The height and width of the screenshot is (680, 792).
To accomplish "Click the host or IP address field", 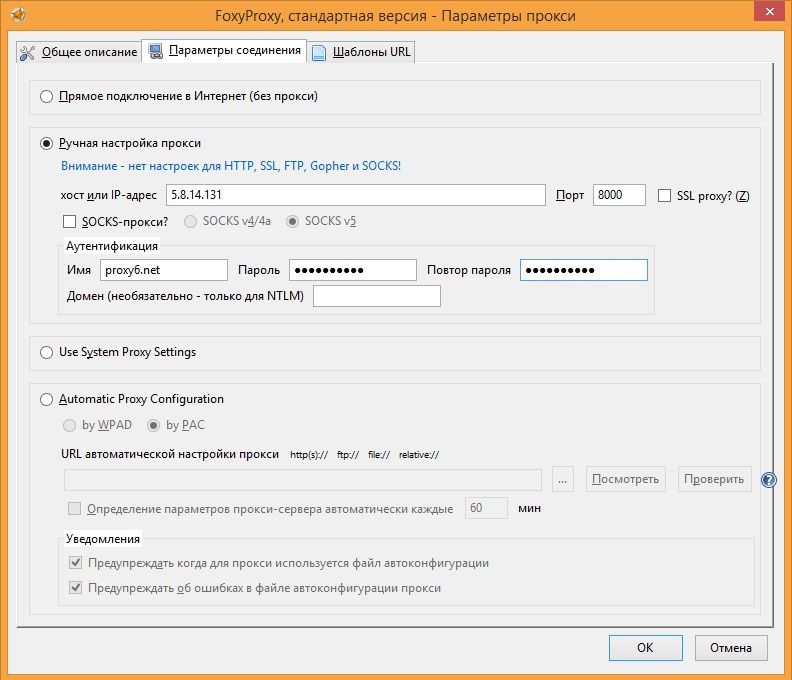I will 354,195.
